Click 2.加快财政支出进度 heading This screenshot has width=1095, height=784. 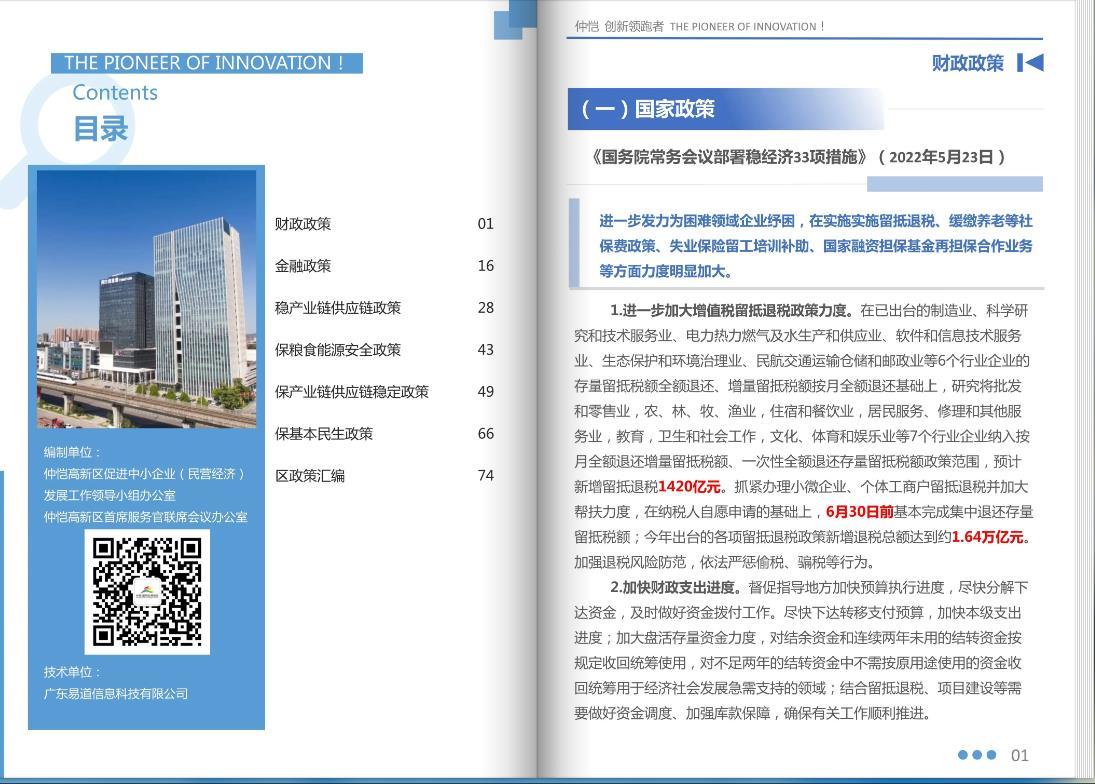(x=675, y=587)
